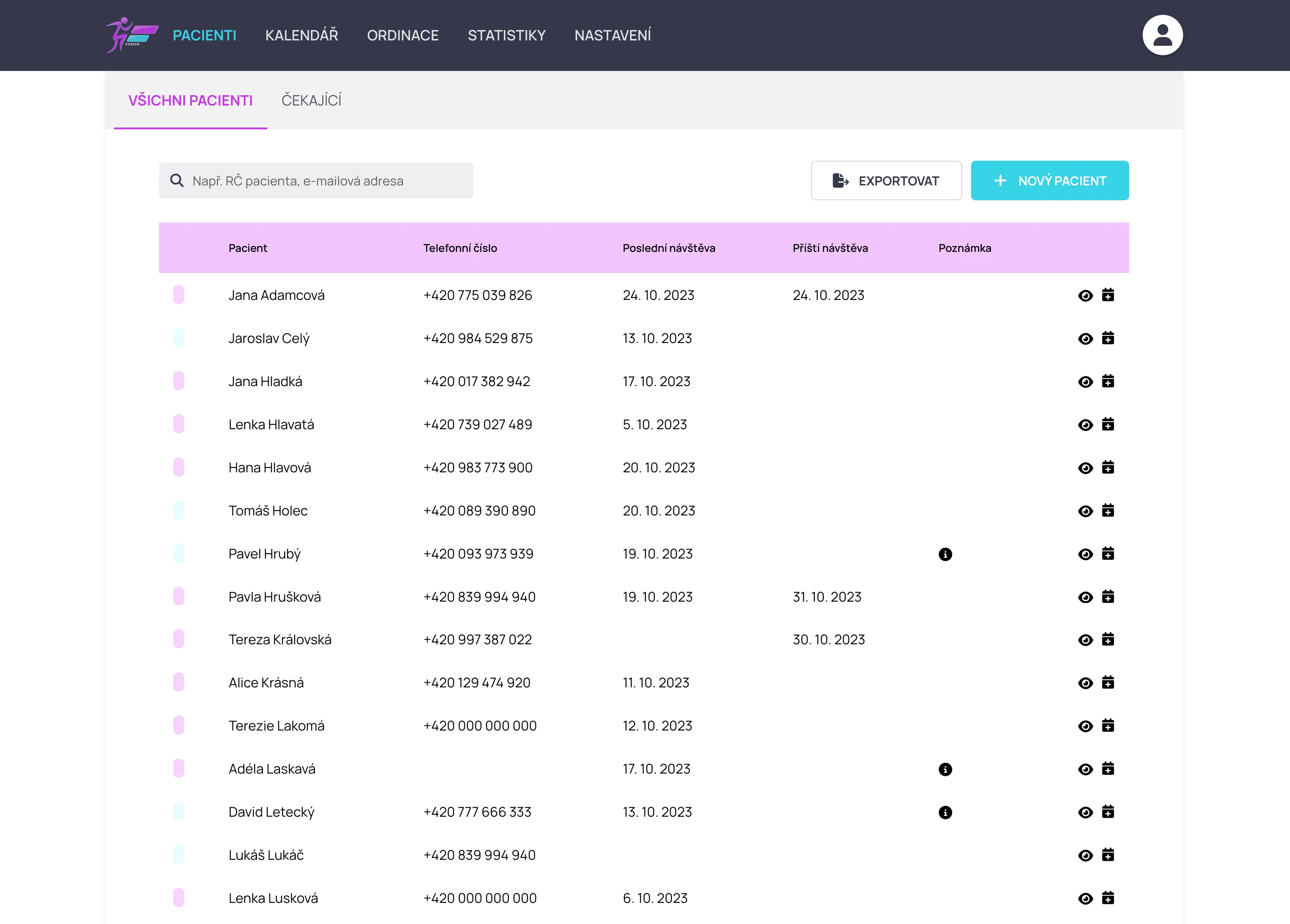Click cyan color tag beside Tomáš Holec
Screen dimensions: 1290x924
click(x=179, y=510)
